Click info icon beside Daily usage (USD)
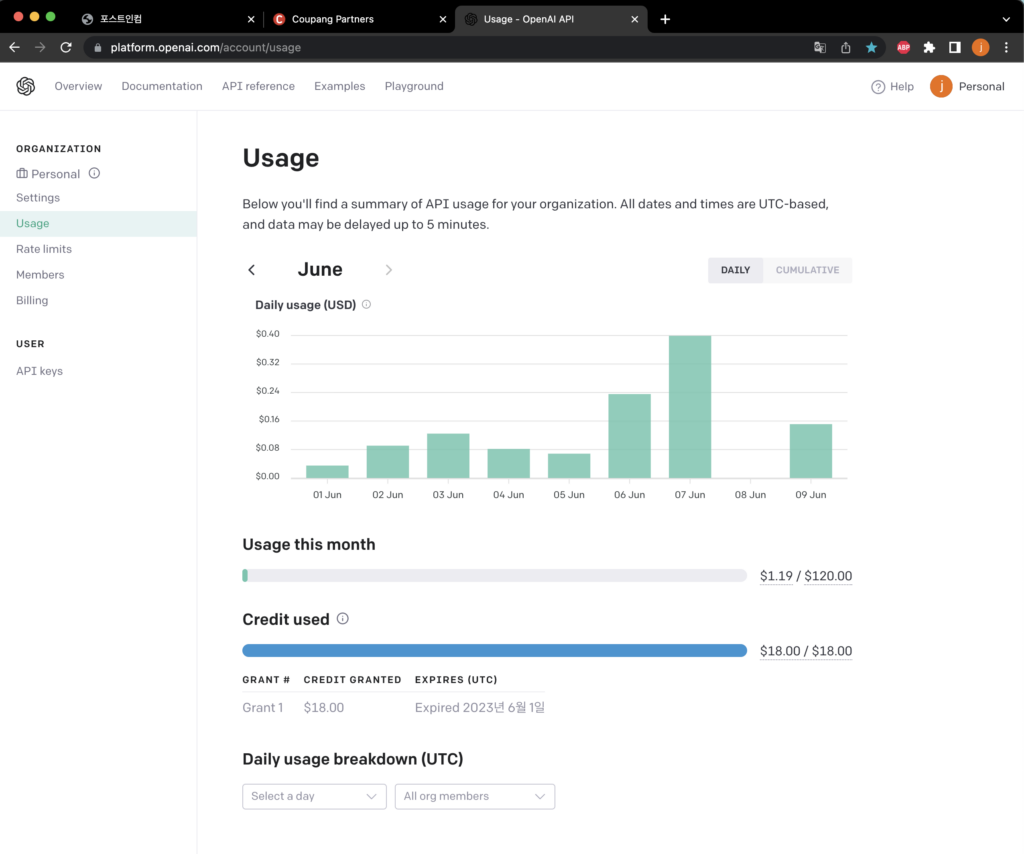Image resolution: width=1024 pixels, height=854 pixels. click(366, 305)
